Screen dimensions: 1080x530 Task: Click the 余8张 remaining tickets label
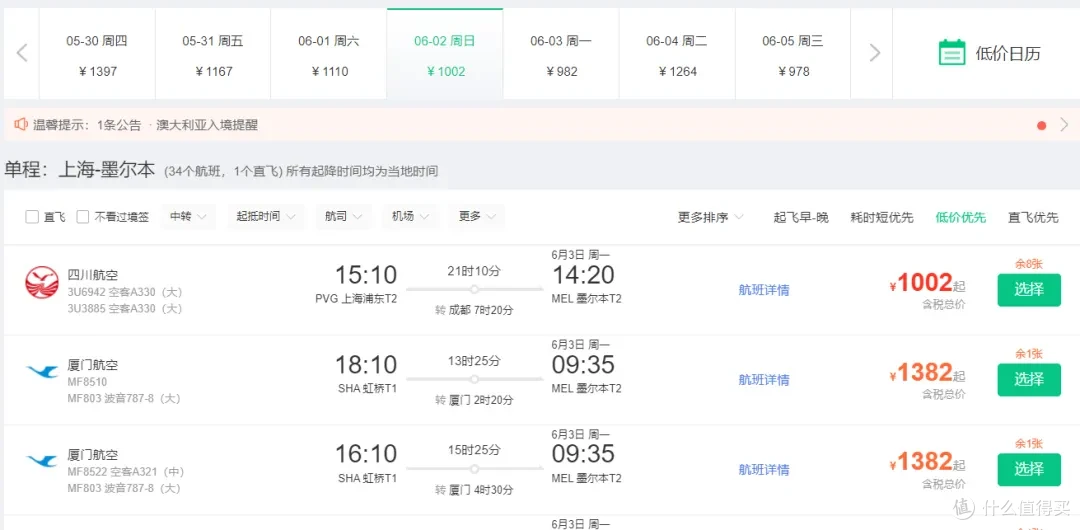pyautogui.click(x=1029, y=263)
